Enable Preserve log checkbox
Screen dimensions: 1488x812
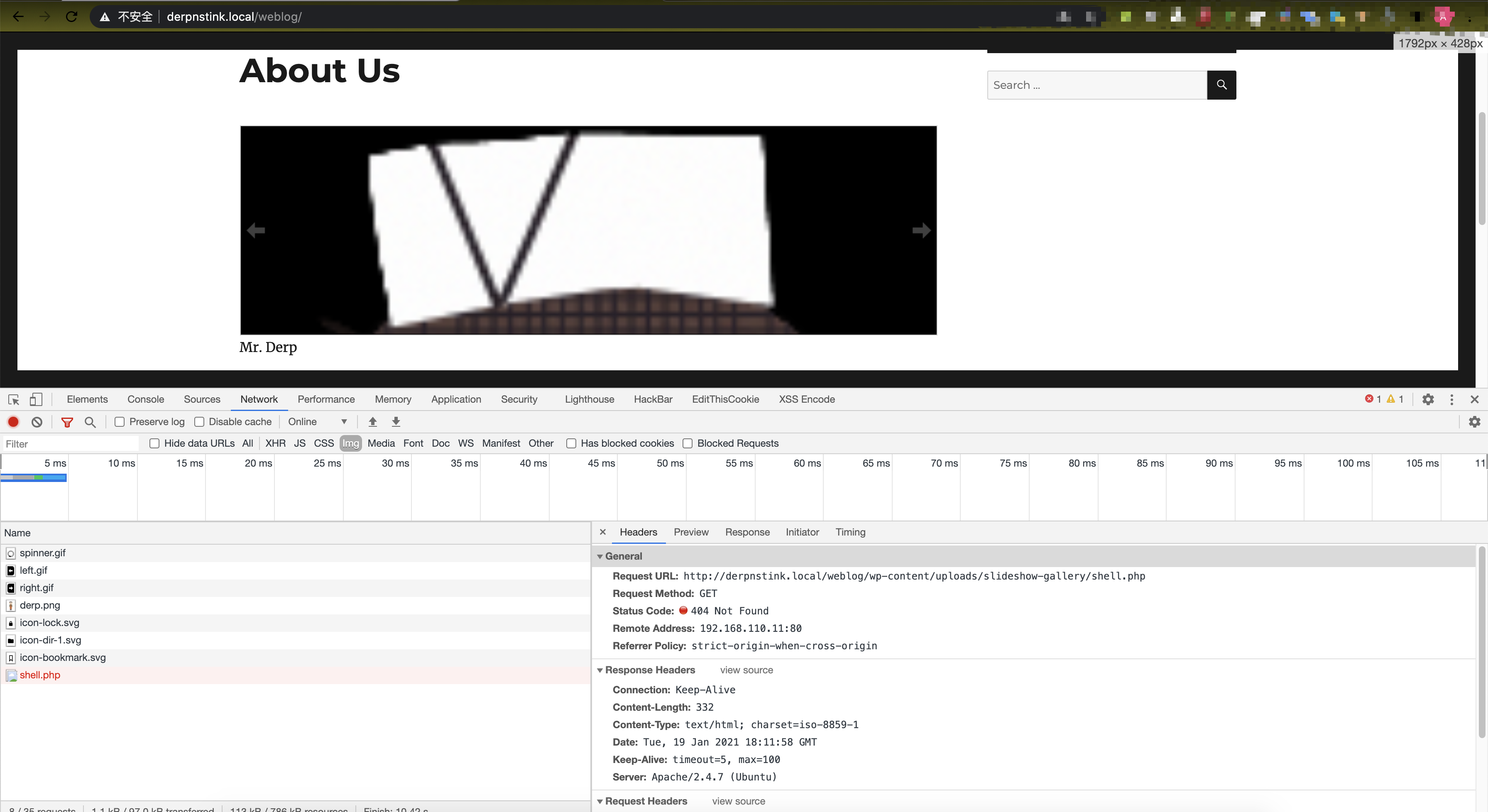(x=120, y=422)
